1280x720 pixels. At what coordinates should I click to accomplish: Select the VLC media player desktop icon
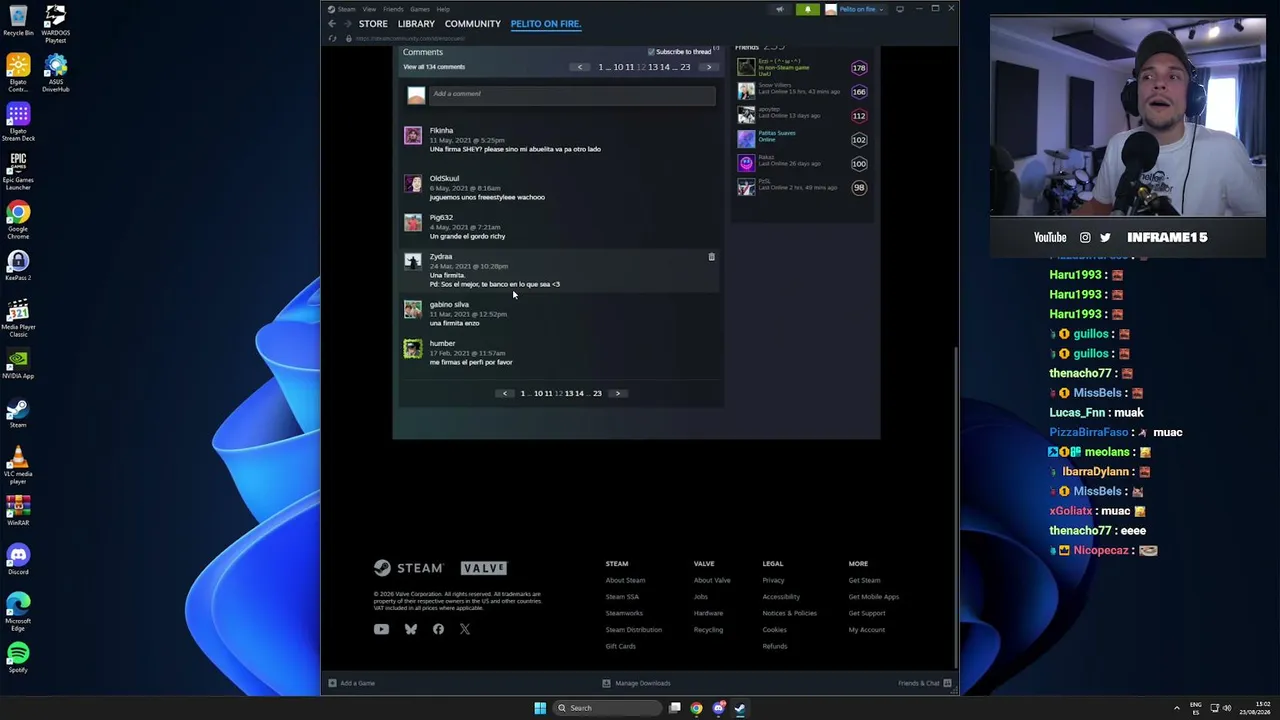tap(18, 464)
